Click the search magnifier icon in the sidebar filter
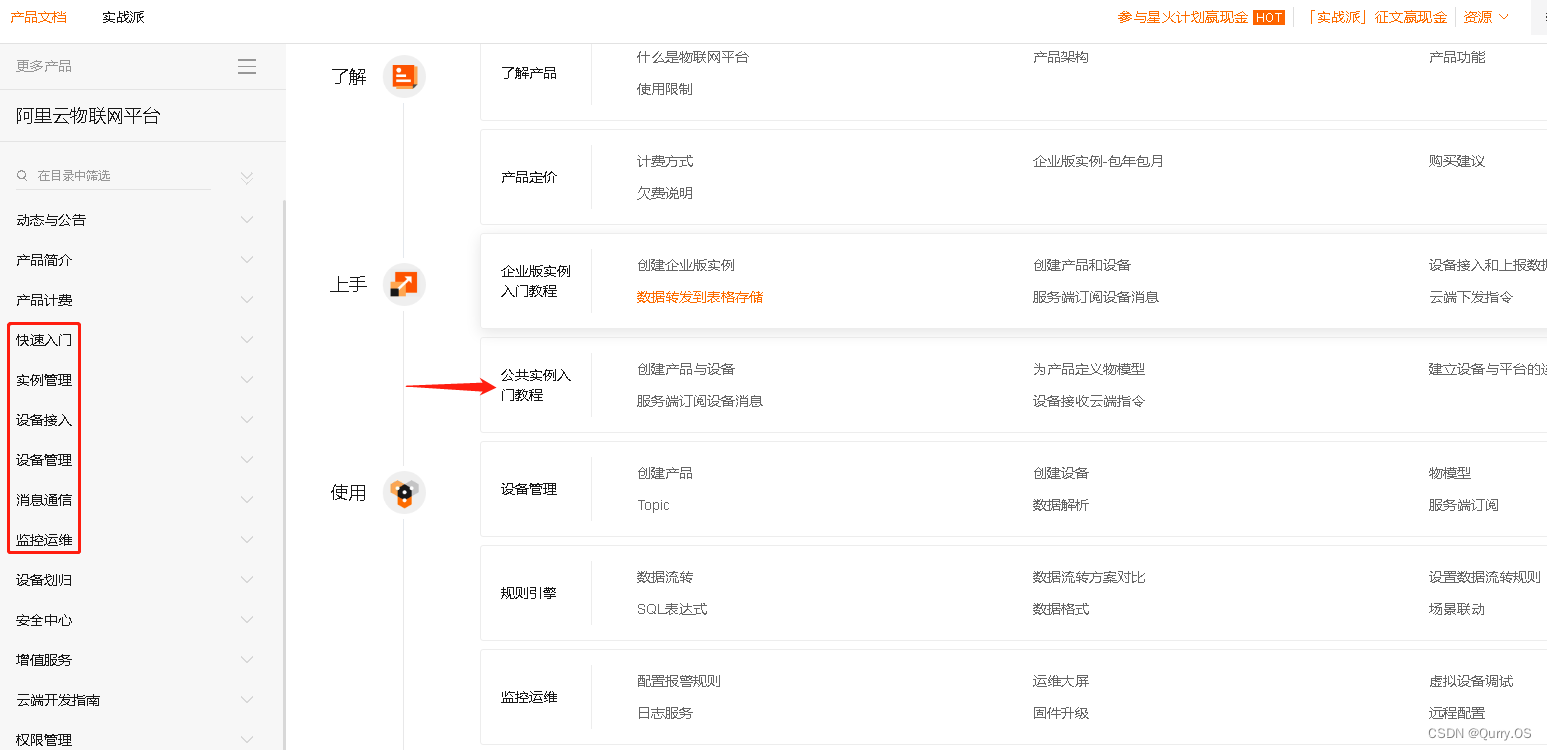 click(22, 176)
